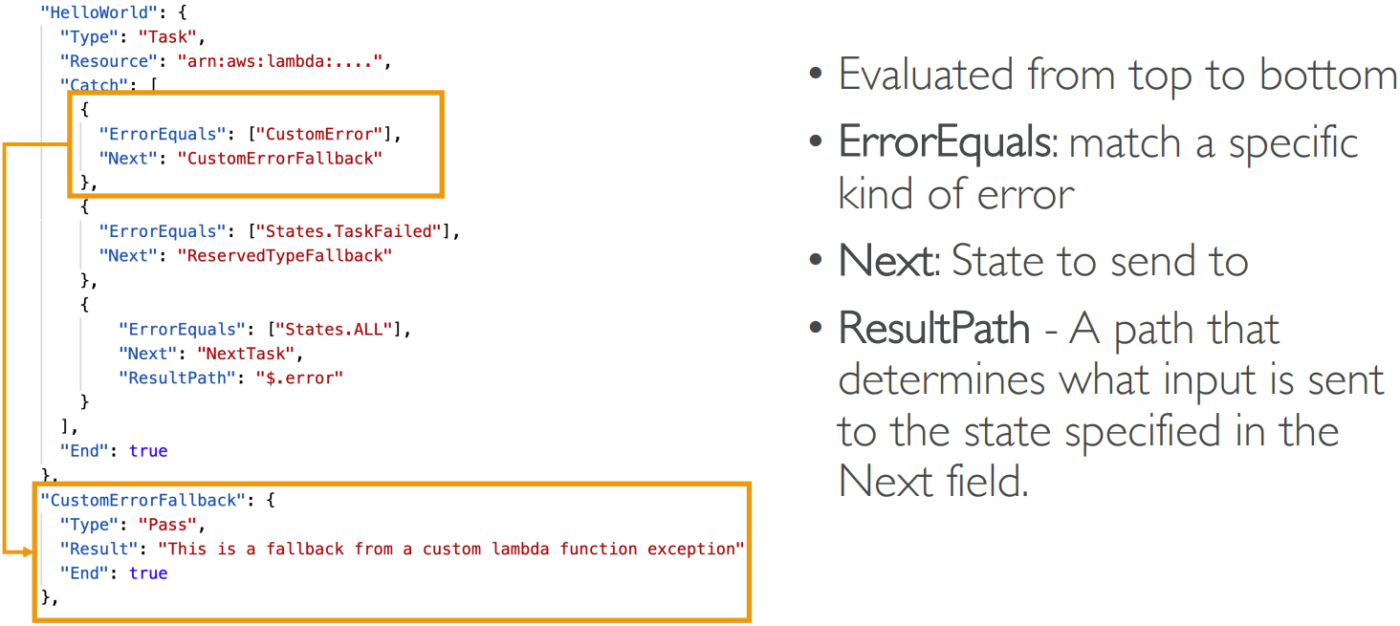This screenshot has height=626, width=1400.
Task: Click the fallback Result message string
Action: [452, 548]
